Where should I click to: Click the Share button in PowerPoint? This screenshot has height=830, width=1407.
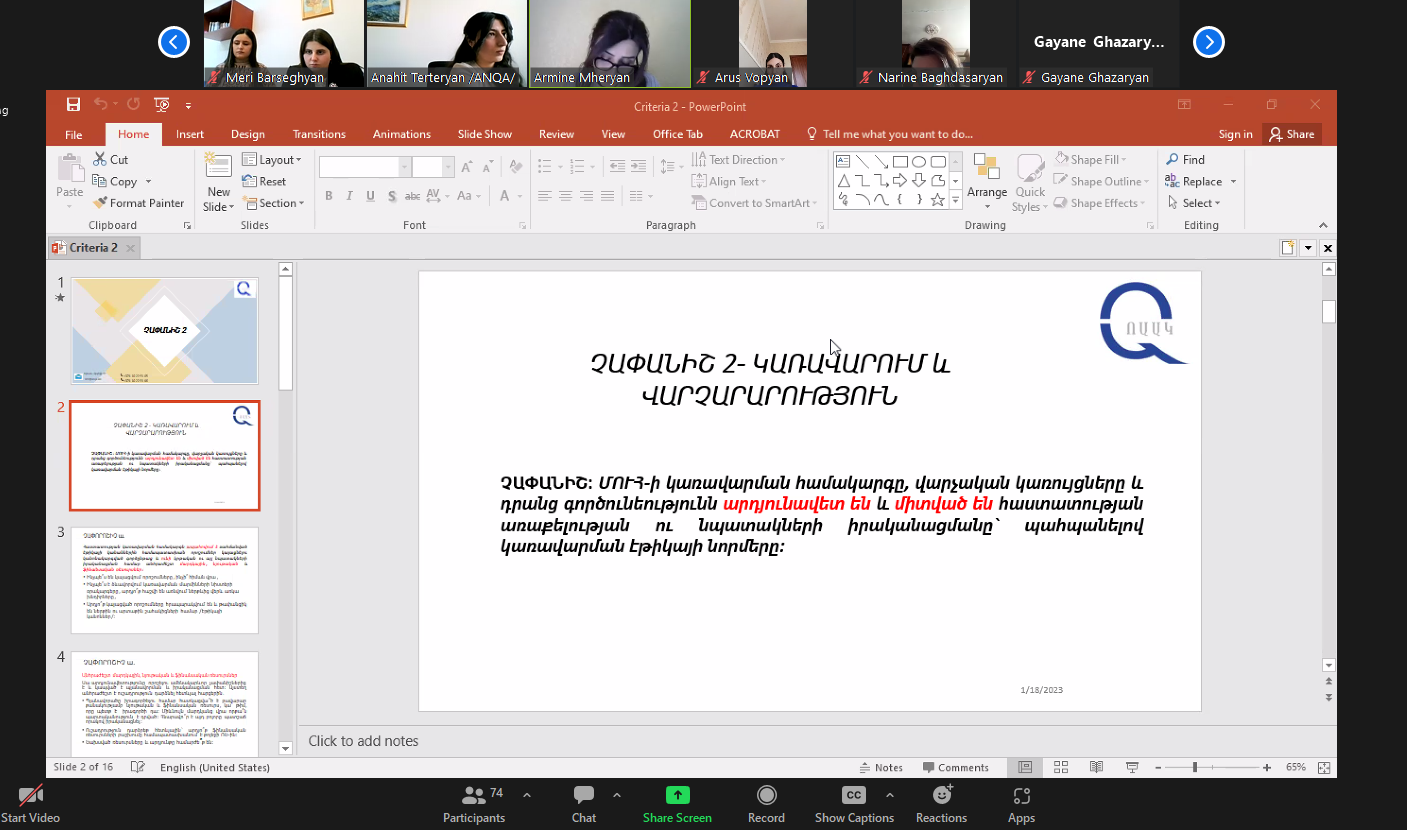click(x=1291, y=134)
